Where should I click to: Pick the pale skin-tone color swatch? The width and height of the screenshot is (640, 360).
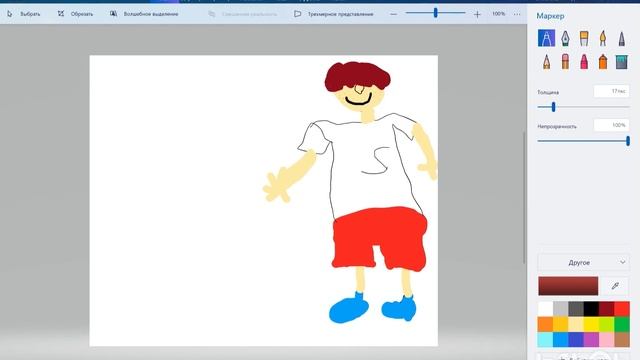tap(576, 324)
